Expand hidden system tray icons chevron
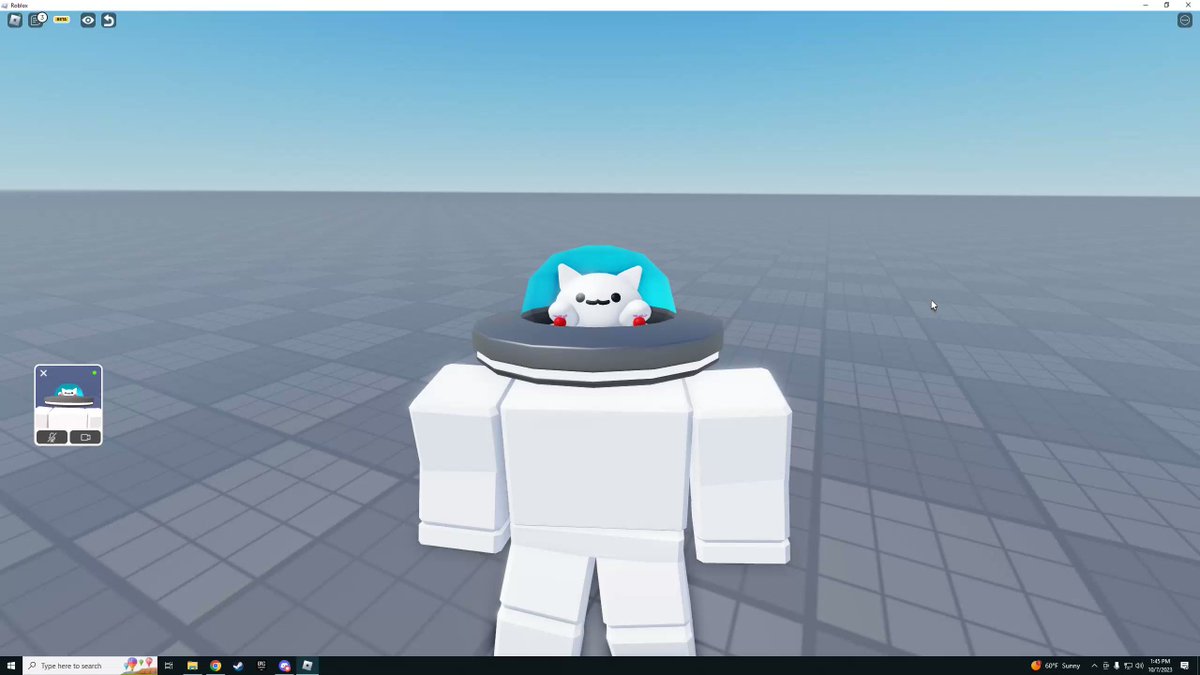This screenshot has height=675, width=1200. tap(1094, 665)
